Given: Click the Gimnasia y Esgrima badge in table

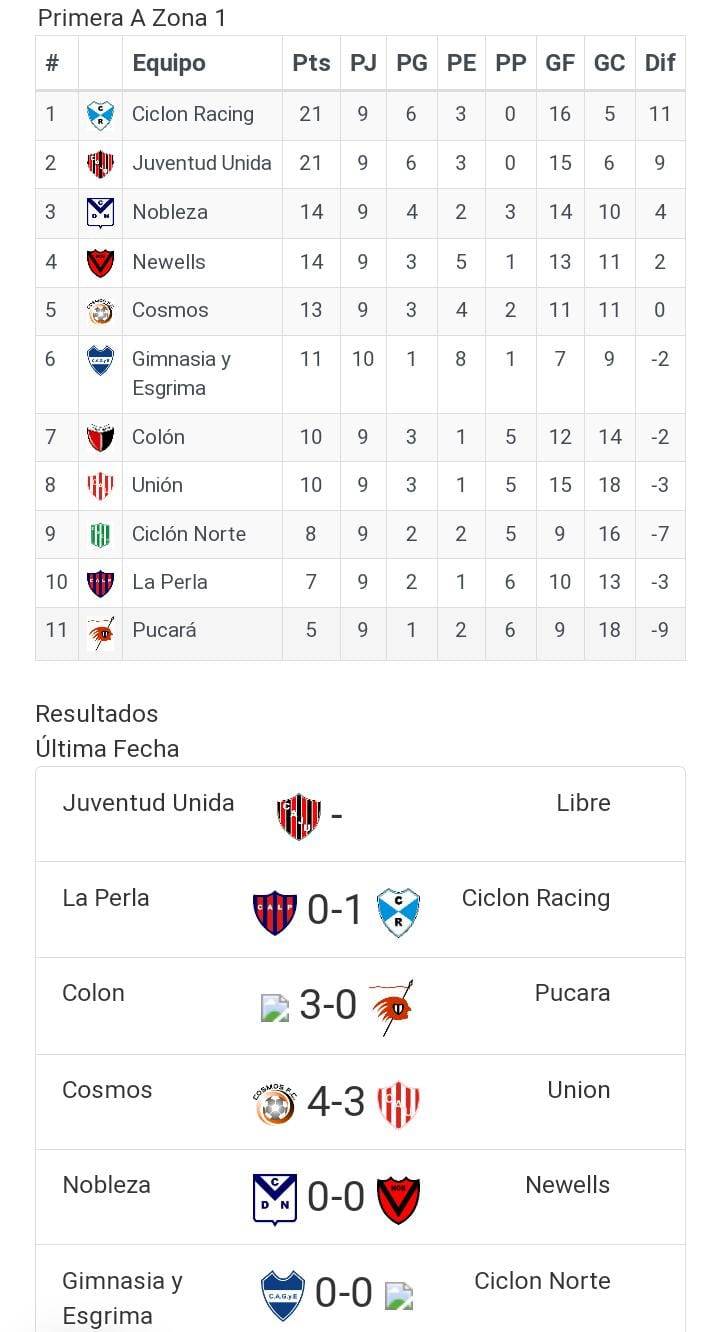Looking at the screenshot, I should pos(100,360).
